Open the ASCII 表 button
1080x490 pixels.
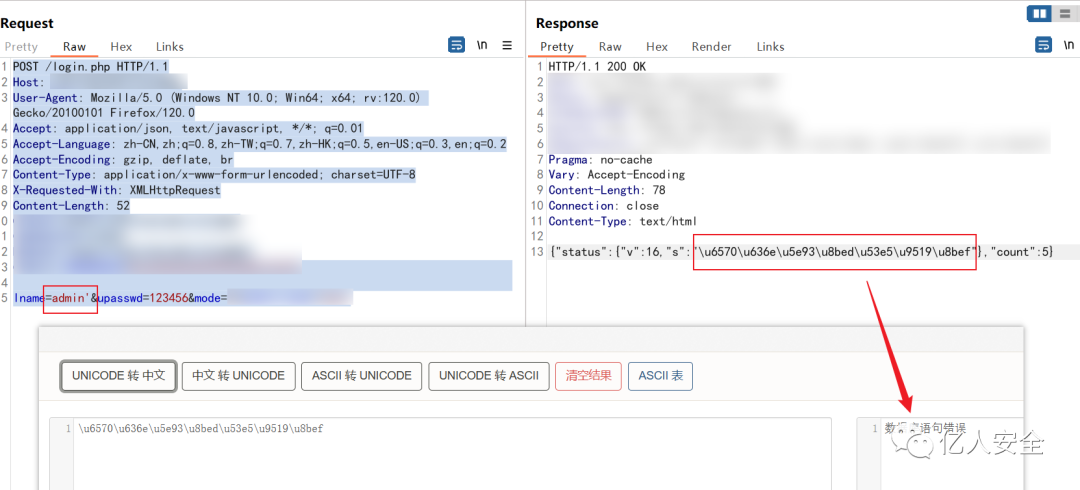pyautogui.click(x=661, y=376)
